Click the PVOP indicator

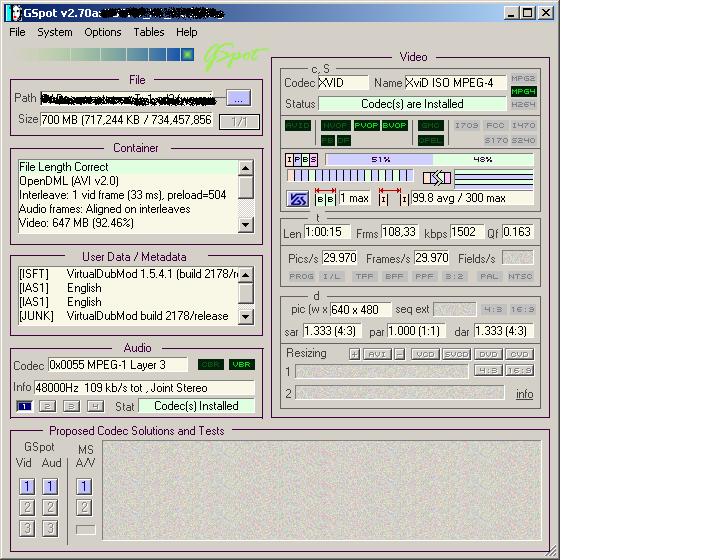pos(366,125)
